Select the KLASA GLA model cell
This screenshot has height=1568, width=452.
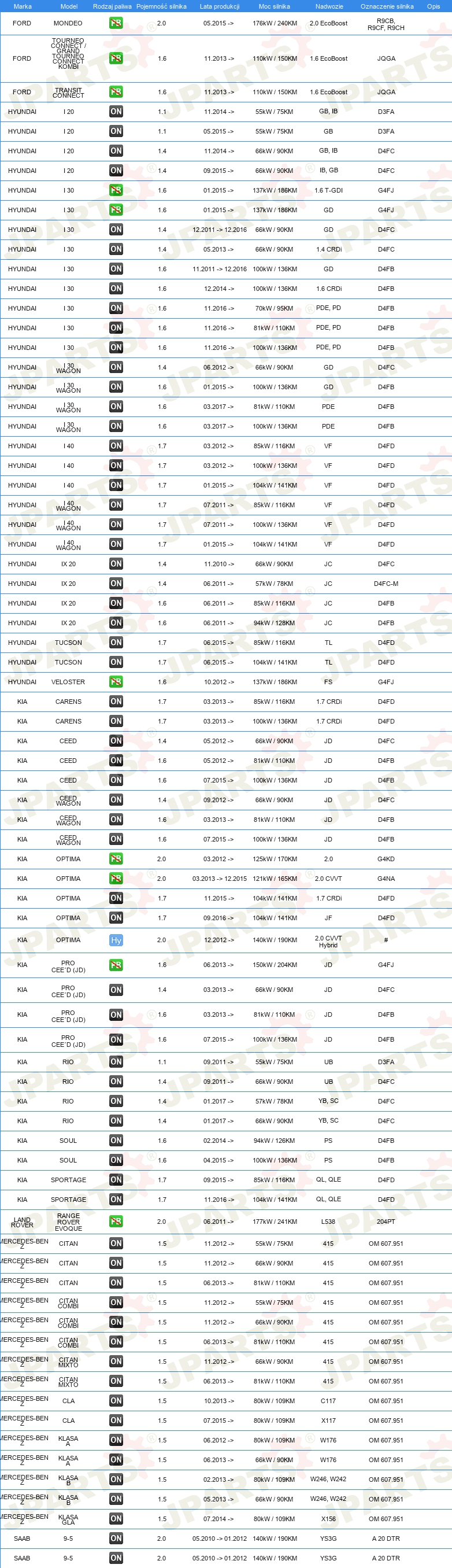(68, 1519)
